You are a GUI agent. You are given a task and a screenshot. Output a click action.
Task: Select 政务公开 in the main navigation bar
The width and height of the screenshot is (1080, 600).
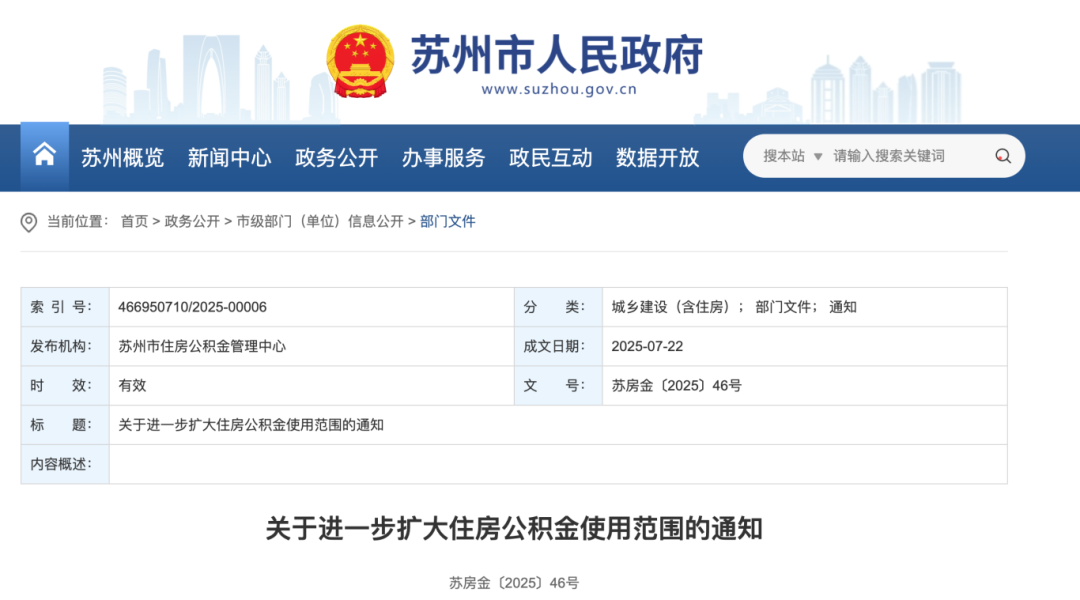[x=336, y=157]
